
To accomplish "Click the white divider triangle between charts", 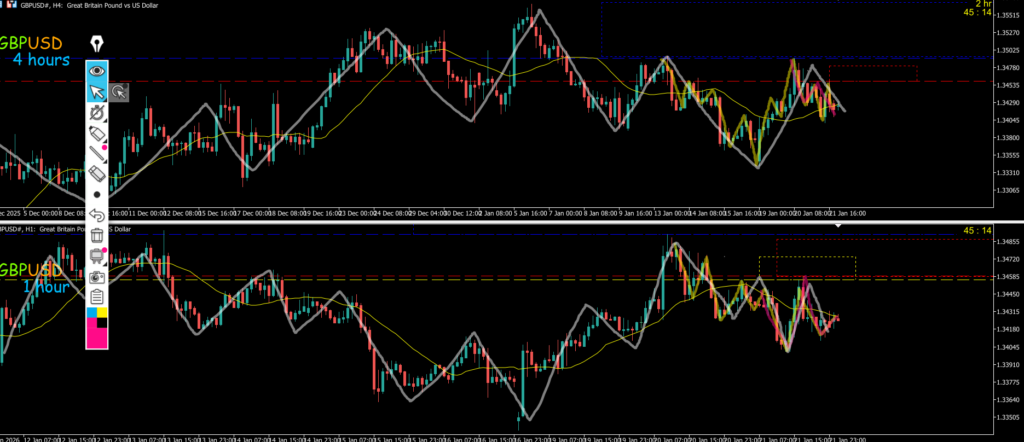I will tap(838, 226).
